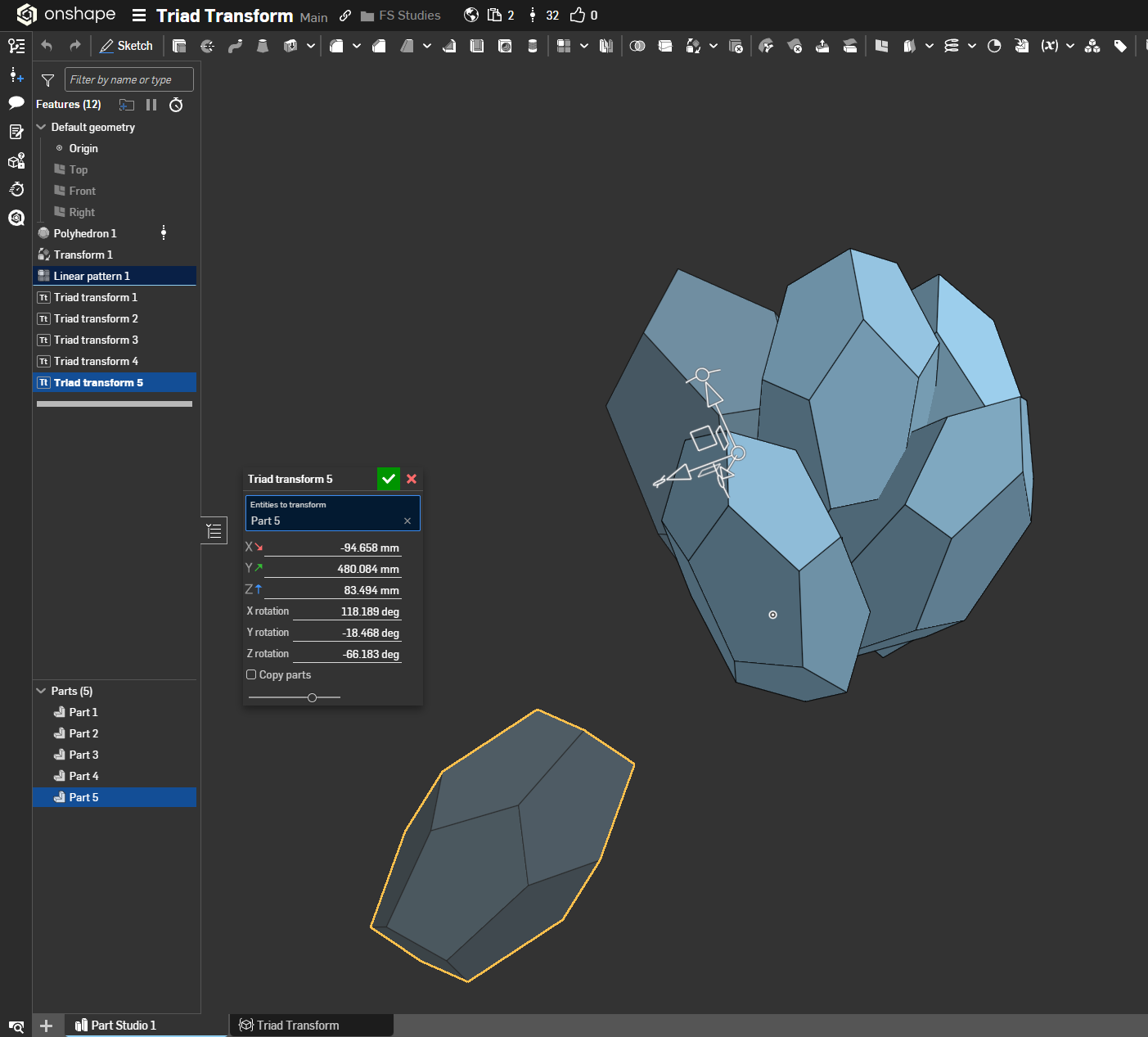Viewport: 1148px width, 1037px height.
Task: Start a new Sketch
Action: click(126, 46)
